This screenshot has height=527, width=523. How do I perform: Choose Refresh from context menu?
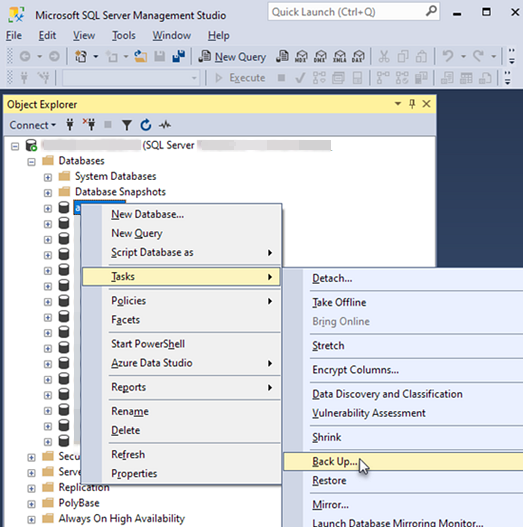[x=181, y=454]
